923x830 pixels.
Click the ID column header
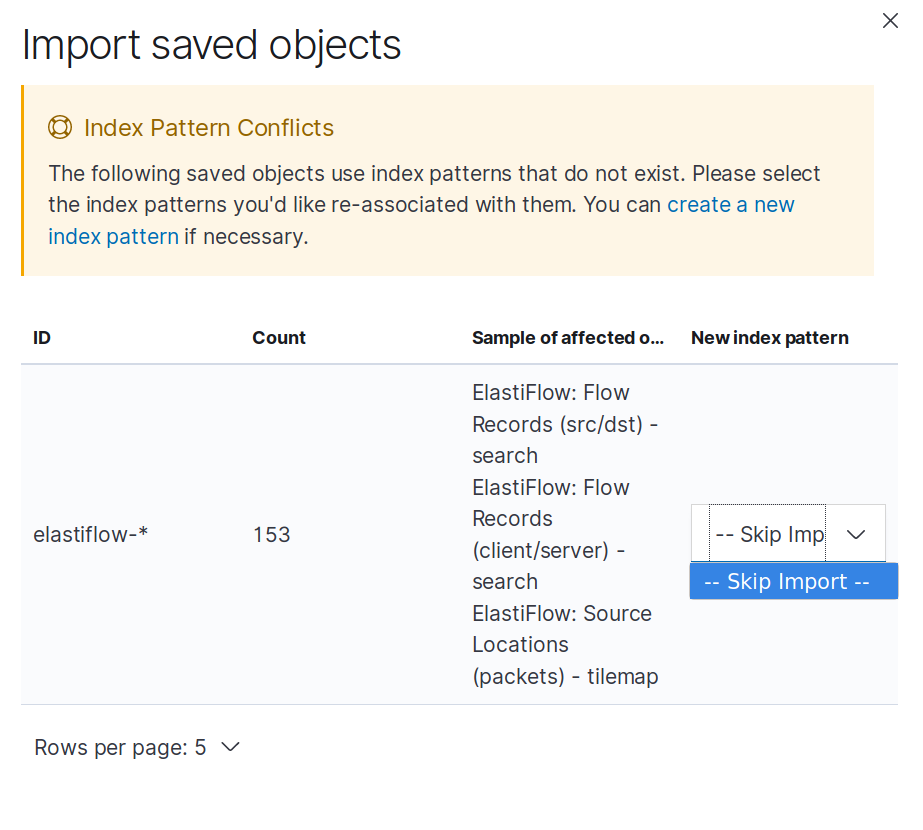[x=42, y=338]
